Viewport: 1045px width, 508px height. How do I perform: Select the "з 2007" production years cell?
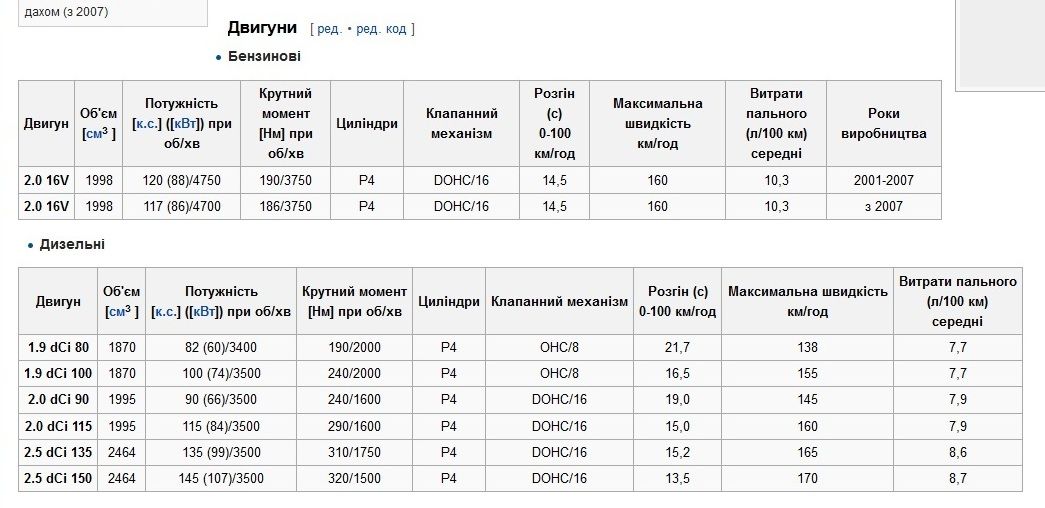click(x=883, y=207)
